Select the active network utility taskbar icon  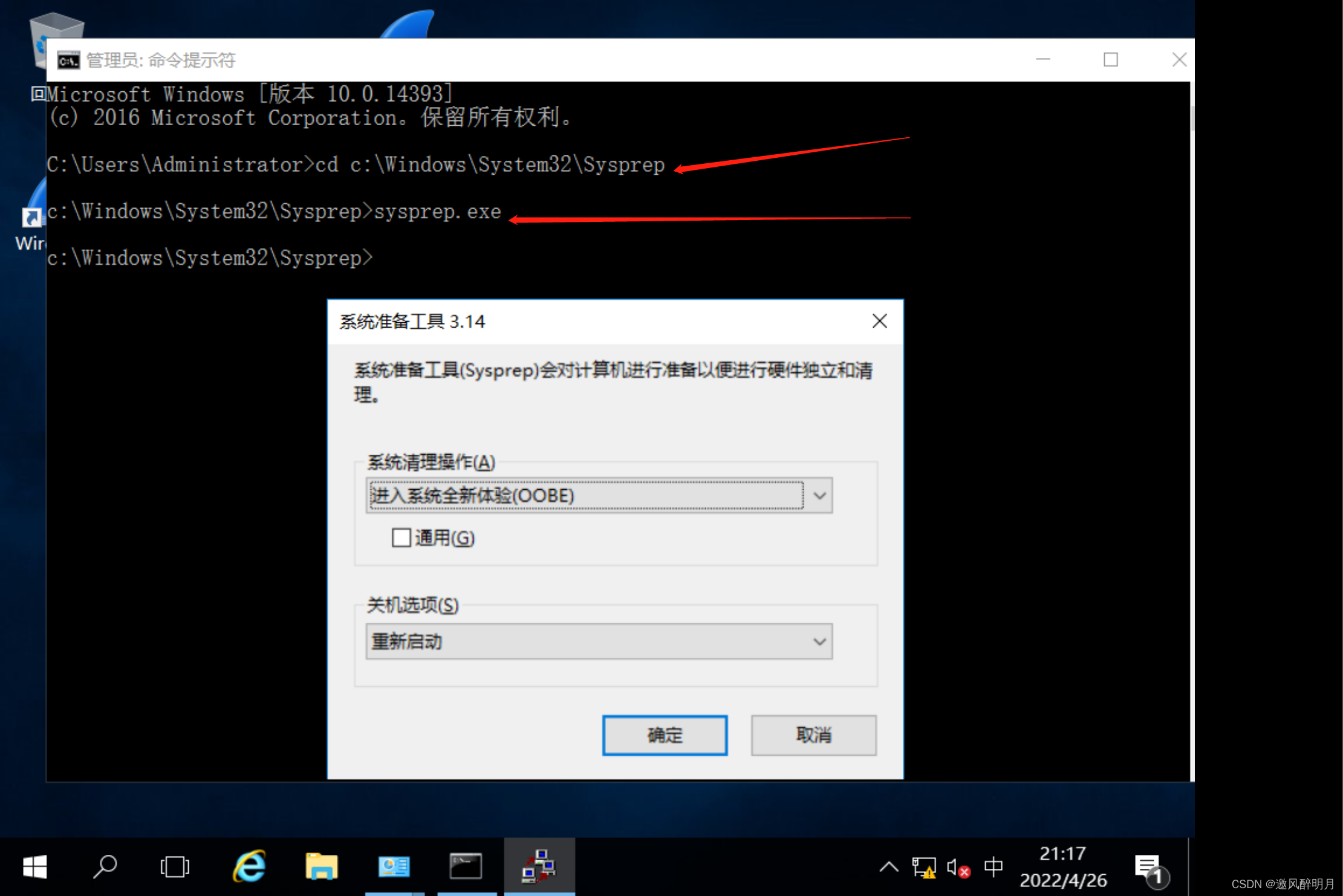[539, 867]
